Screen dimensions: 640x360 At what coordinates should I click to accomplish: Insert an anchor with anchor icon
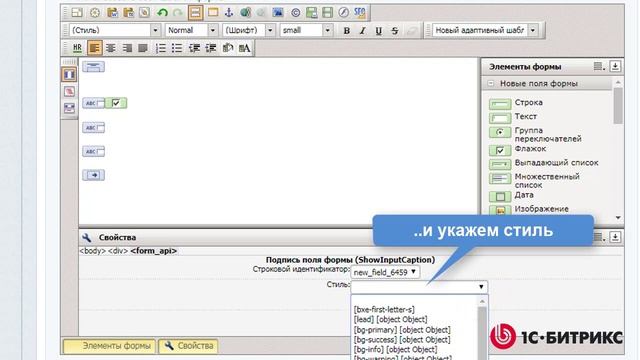[229, 13]
